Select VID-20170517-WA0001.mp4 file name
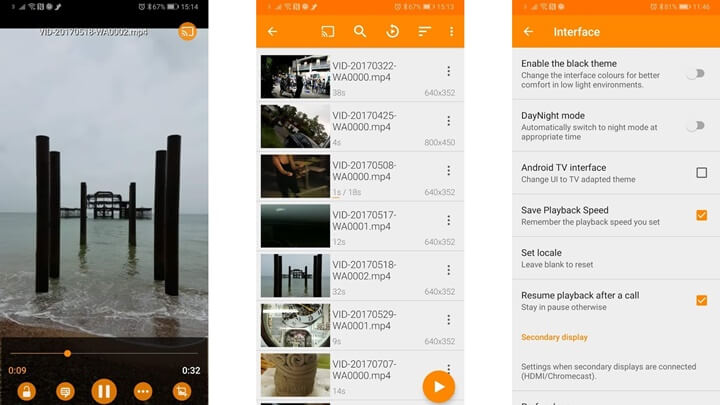The width and height of the screenshot is (720, 405). (x=364, y=221)
